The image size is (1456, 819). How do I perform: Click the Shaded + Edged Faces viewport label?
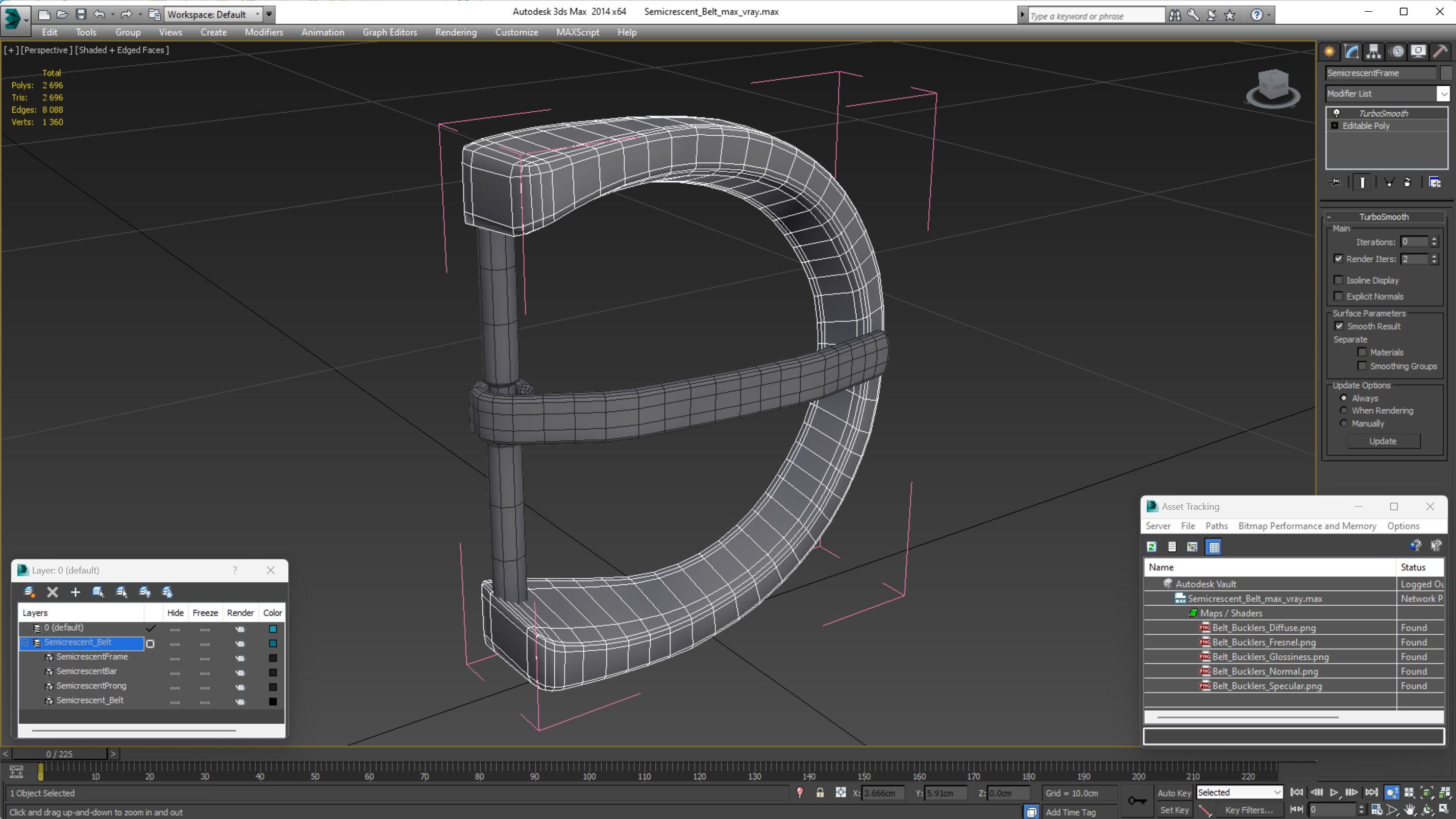[122, 49]
